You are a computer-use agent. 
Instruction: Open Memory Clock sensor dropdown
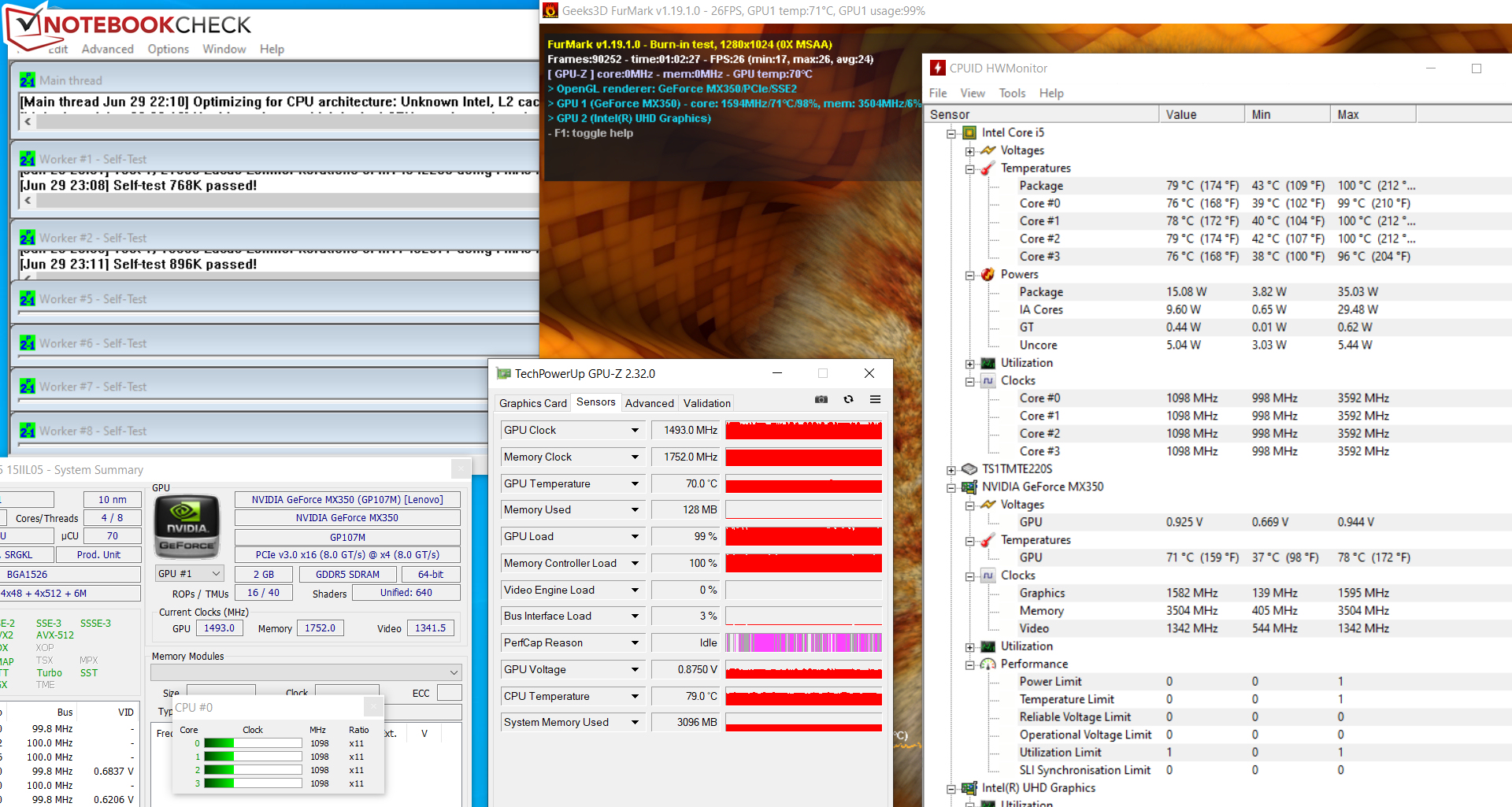[635, 457]
